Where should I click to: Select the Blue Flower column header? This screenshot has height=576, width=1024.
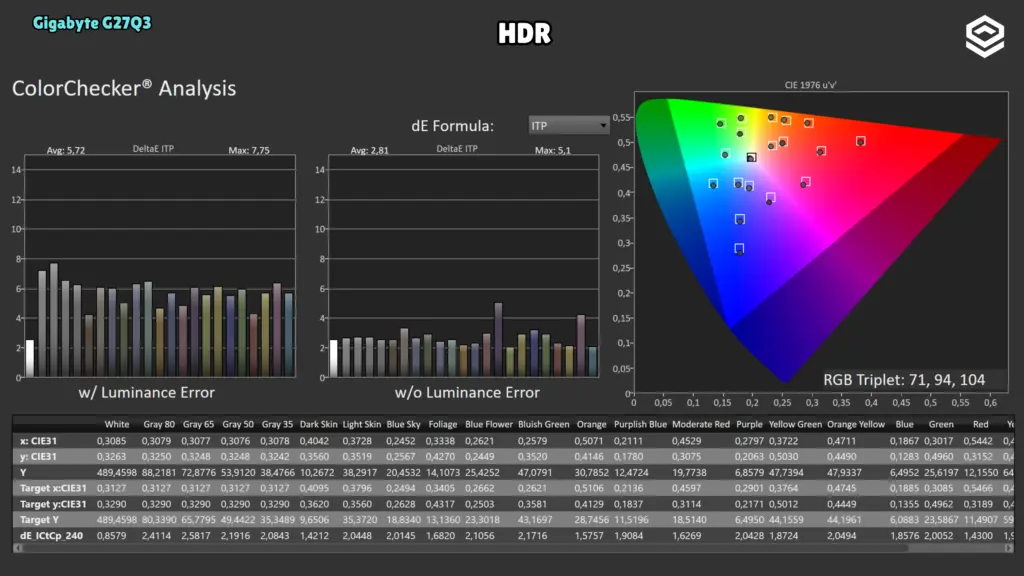point(489,424)
